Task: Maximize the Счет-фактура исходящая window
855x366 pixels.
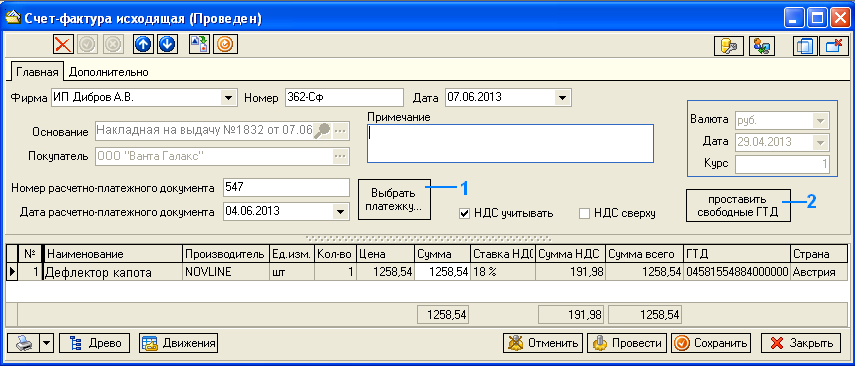Action: coord(817,19)
